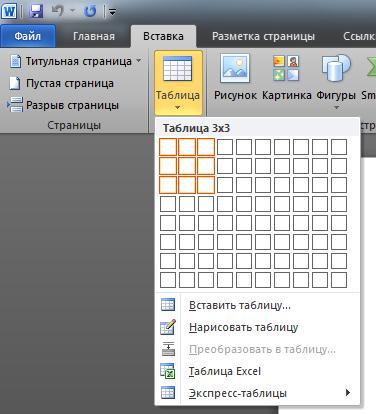This screenshot has height=414, width=376.
Task: Expand the Экспресс-таблицы submenu arrow
Action: point(348,392)
